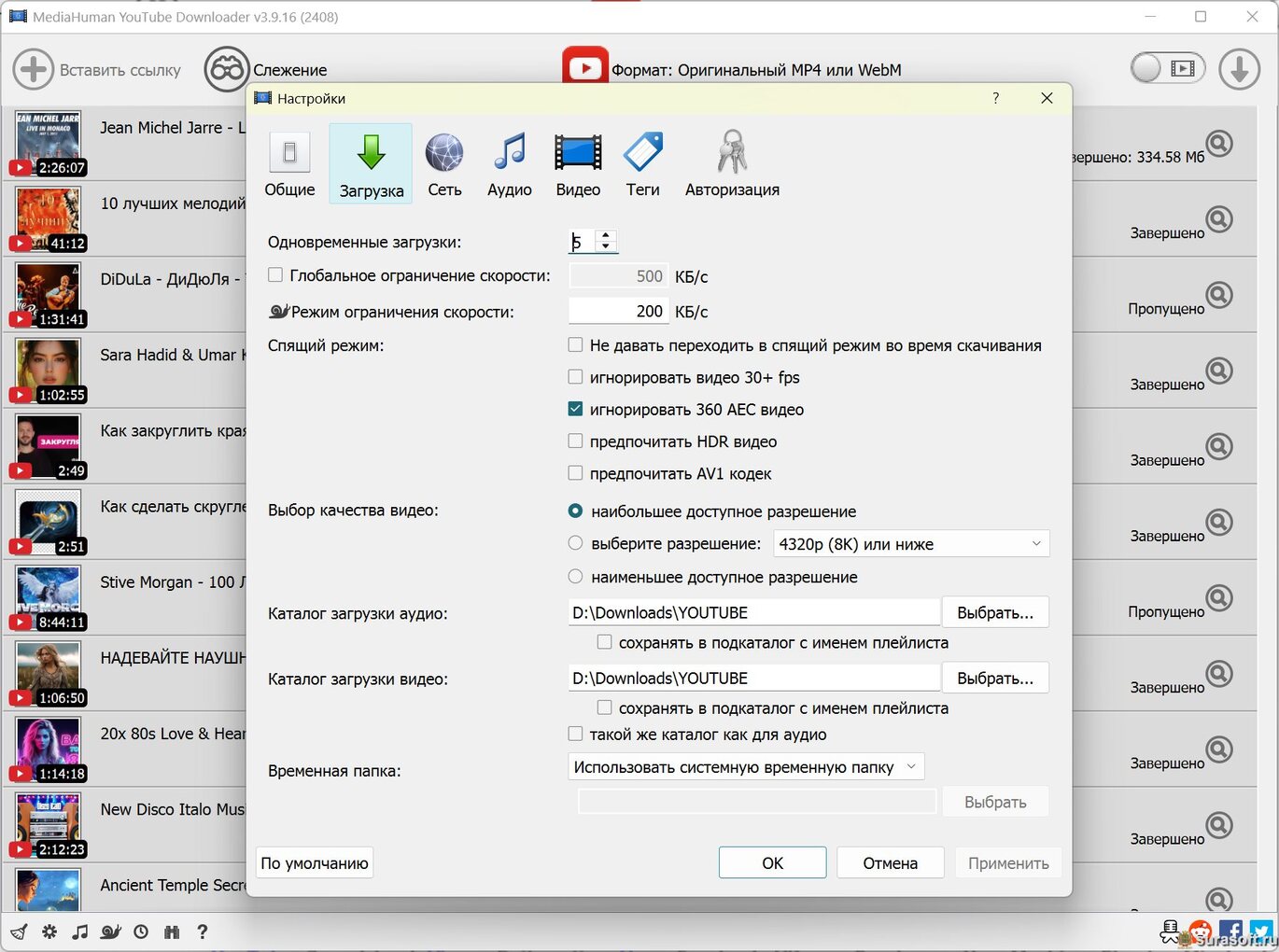Click Выбрать button for audio folder

point(994,613)
